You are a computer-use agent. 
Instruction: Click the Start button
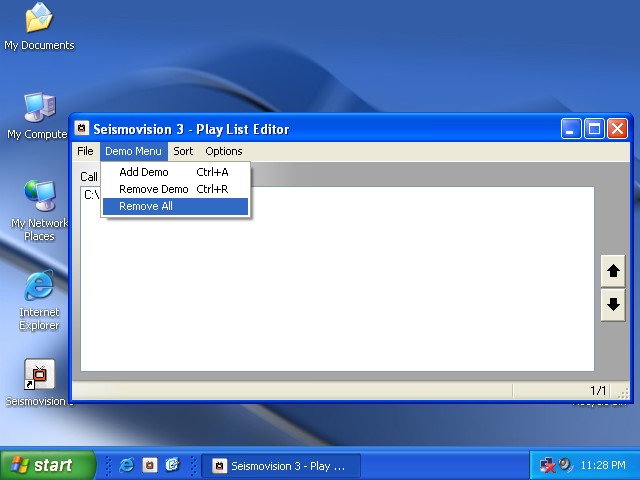click(x=48, y=465)
